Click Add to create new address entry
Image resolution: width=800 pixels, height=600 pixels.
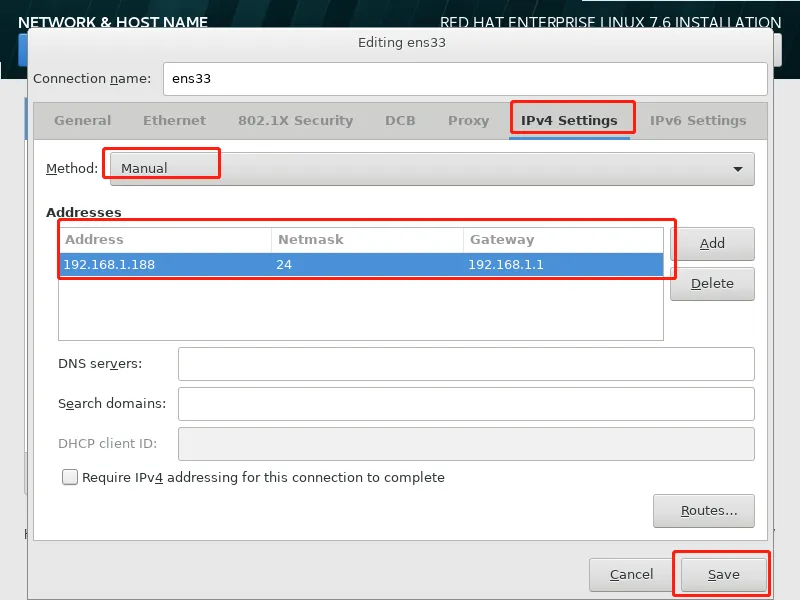[x=713, y=243]
